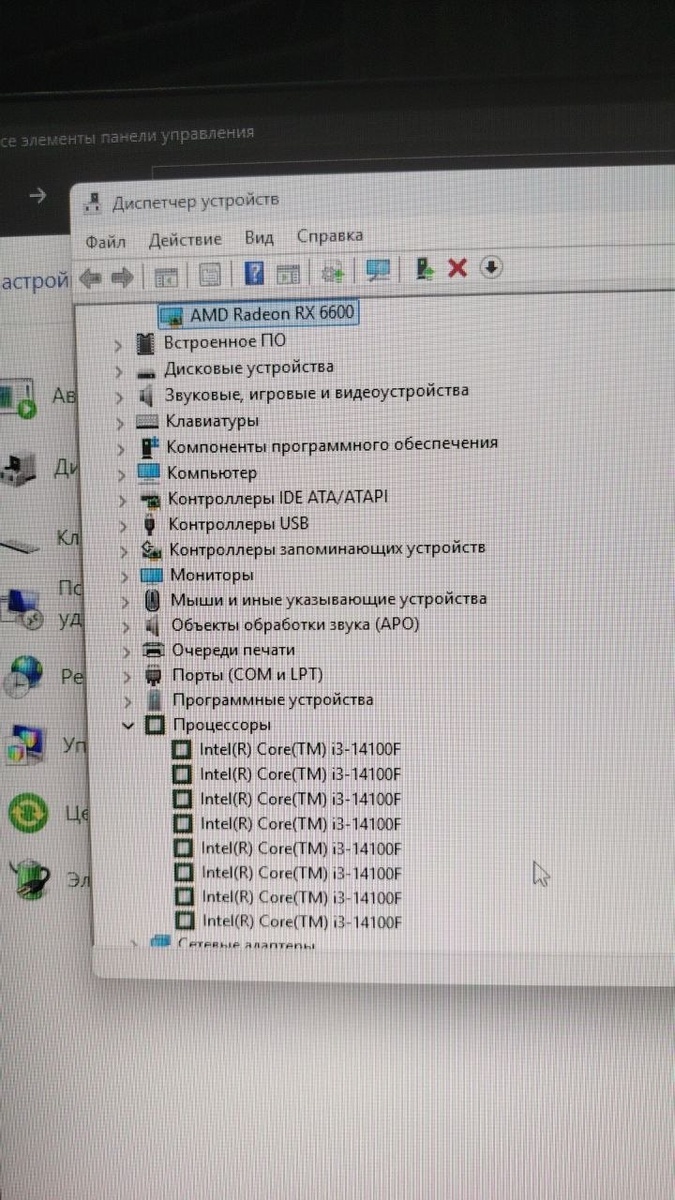Click the battery power Control Panel icon

pyautogui.click(x=30, y=880)
